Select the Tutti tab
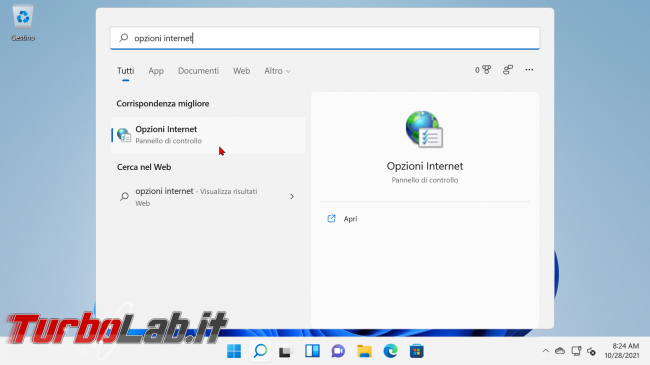This screenshot has width=650, height=365. click(126, 71)
